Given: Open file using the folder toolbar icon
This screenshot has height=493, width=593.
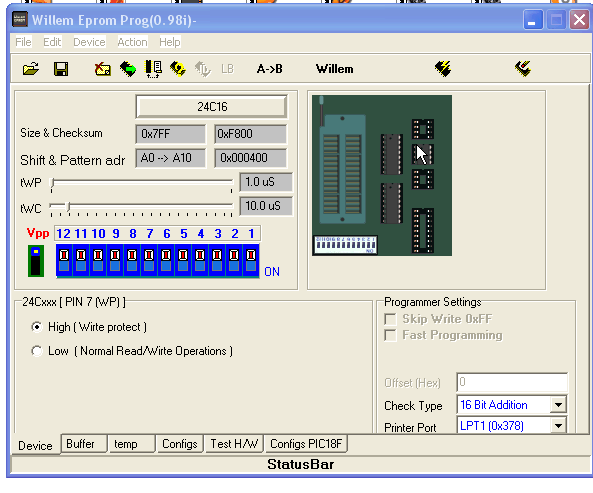Looking at the screenshot, I should tap(31, 69).
